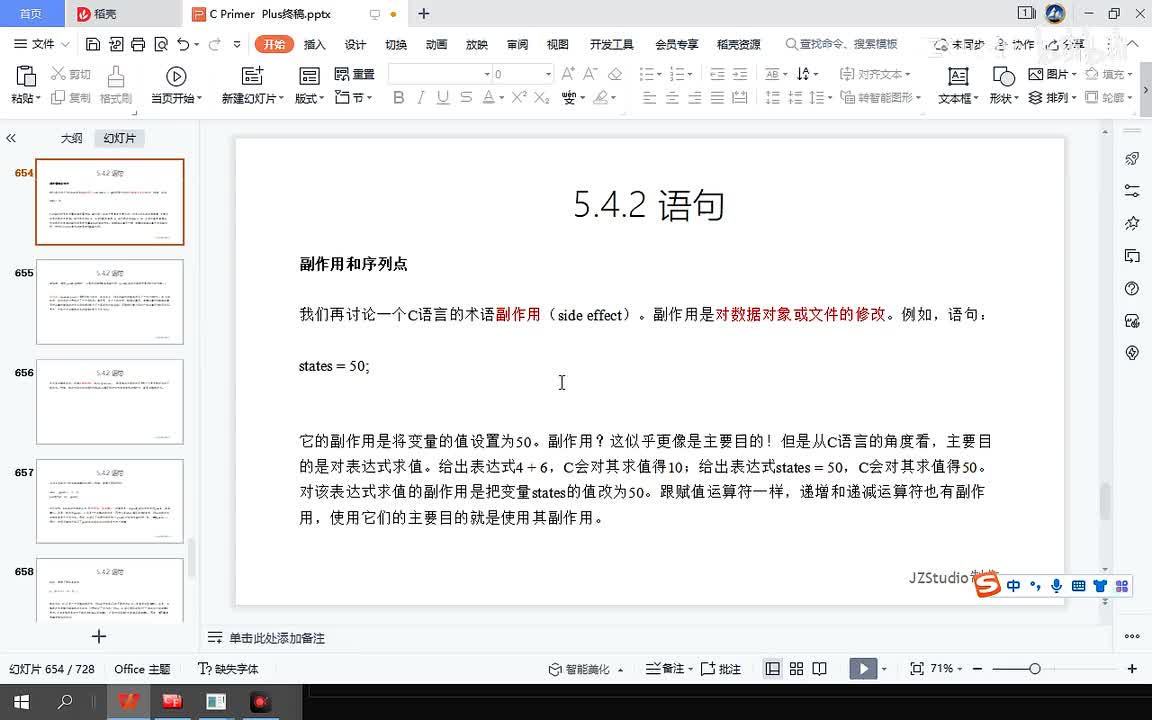Redo the last undone action
Screen dimensions: 1152x720
pyautogui.click(x=215, y=44)
